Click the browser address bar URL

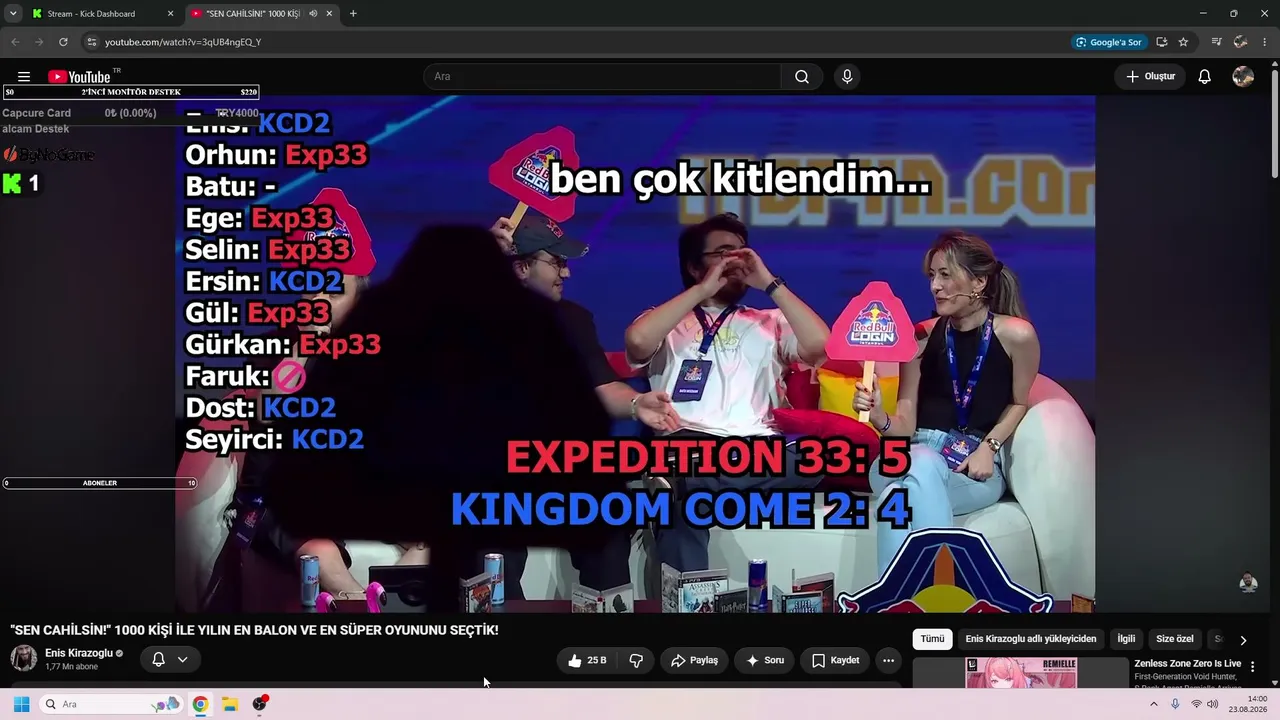click(183, 42)
